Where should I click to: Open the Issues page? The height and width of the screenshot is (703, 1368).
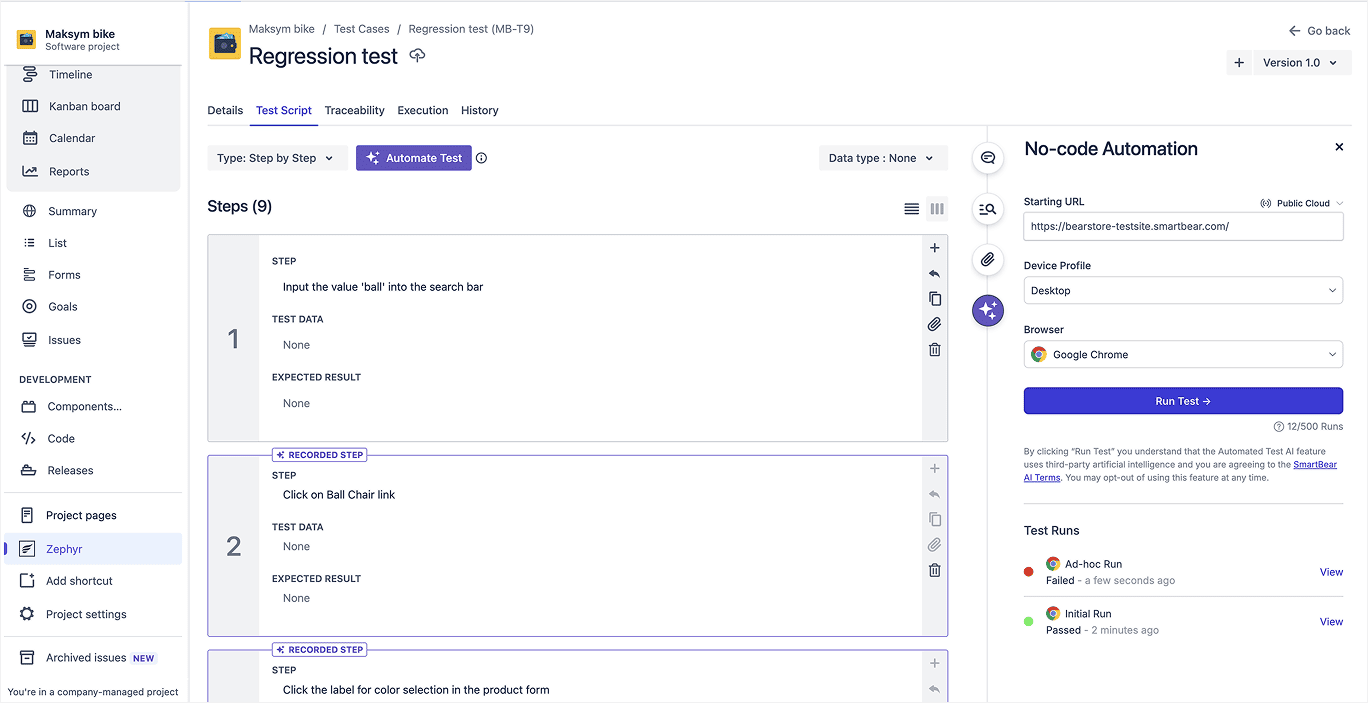[x=64, y=340]
